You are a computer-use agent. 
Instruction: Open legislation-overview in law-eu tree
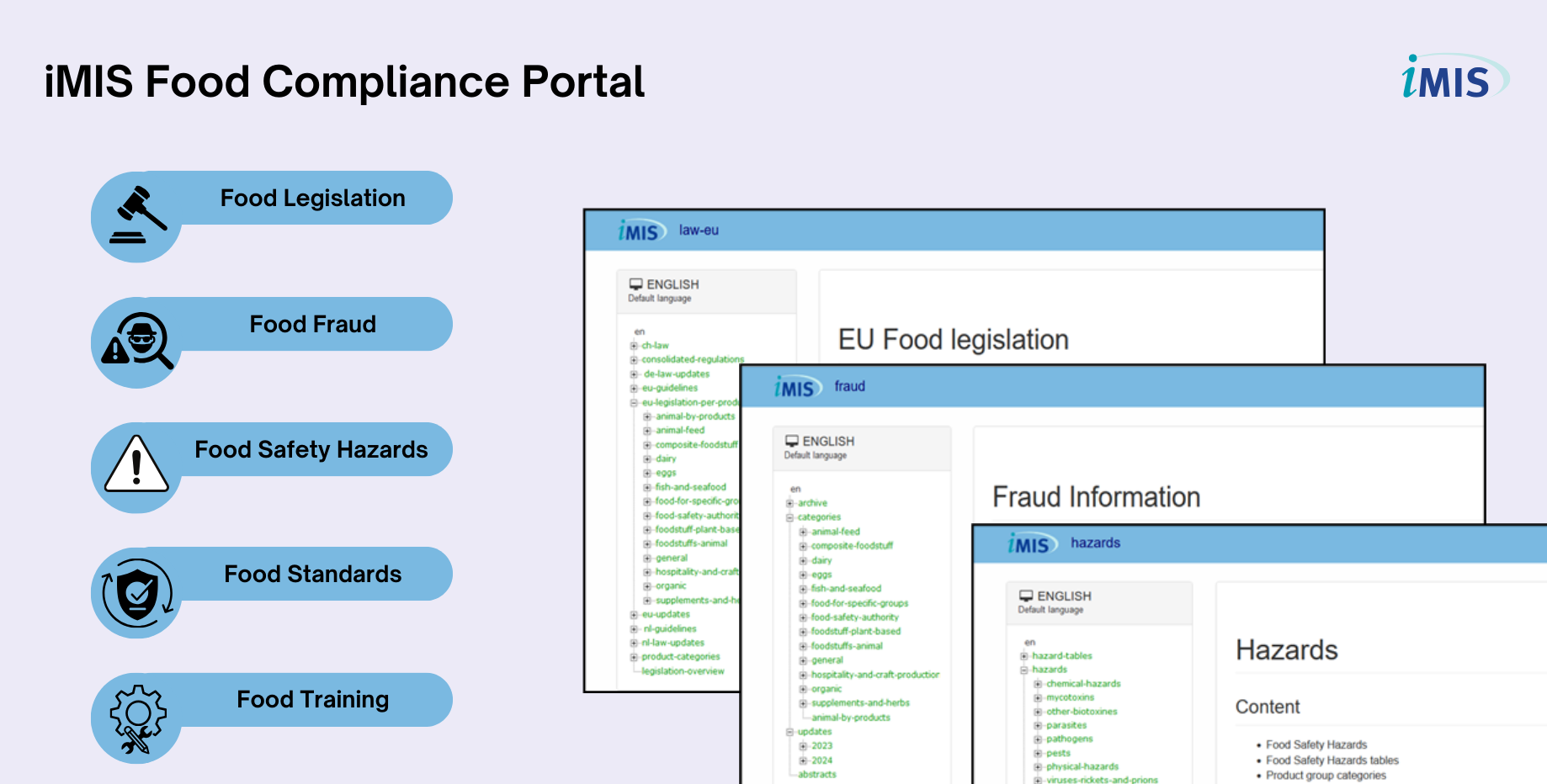tap(683, 671)
